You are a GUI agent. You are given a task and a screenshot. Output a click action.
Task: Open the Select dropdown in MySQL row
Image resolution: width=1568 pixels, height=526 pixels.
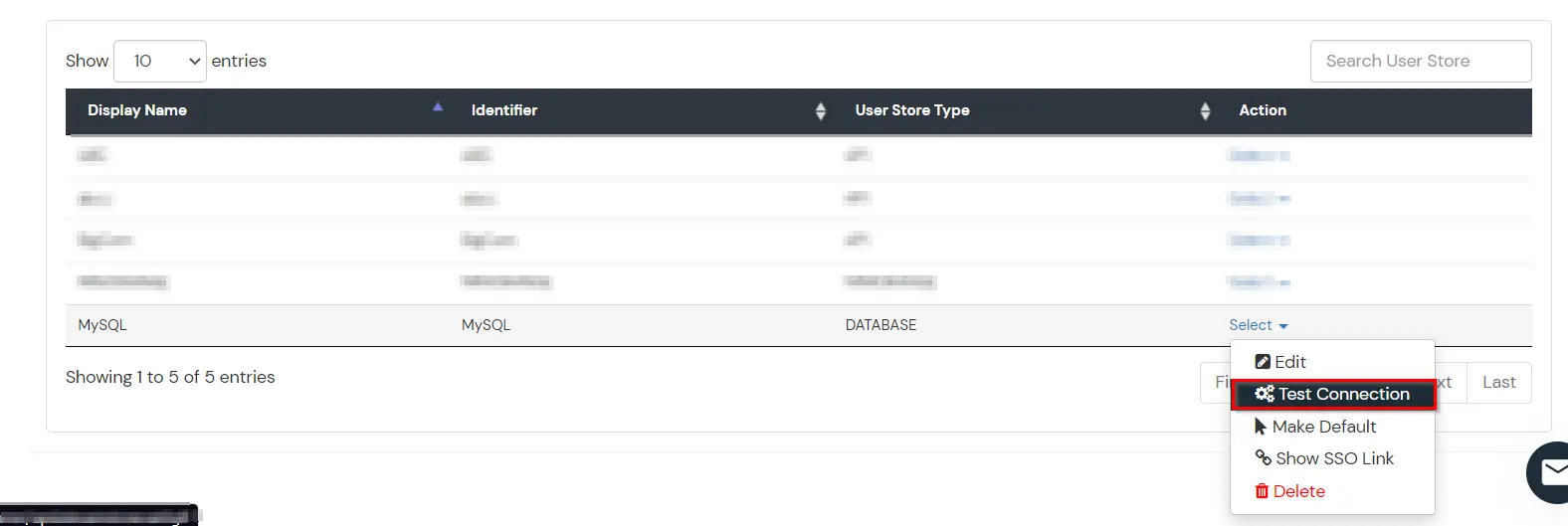pyautogui.click(x=1259, y=325)
